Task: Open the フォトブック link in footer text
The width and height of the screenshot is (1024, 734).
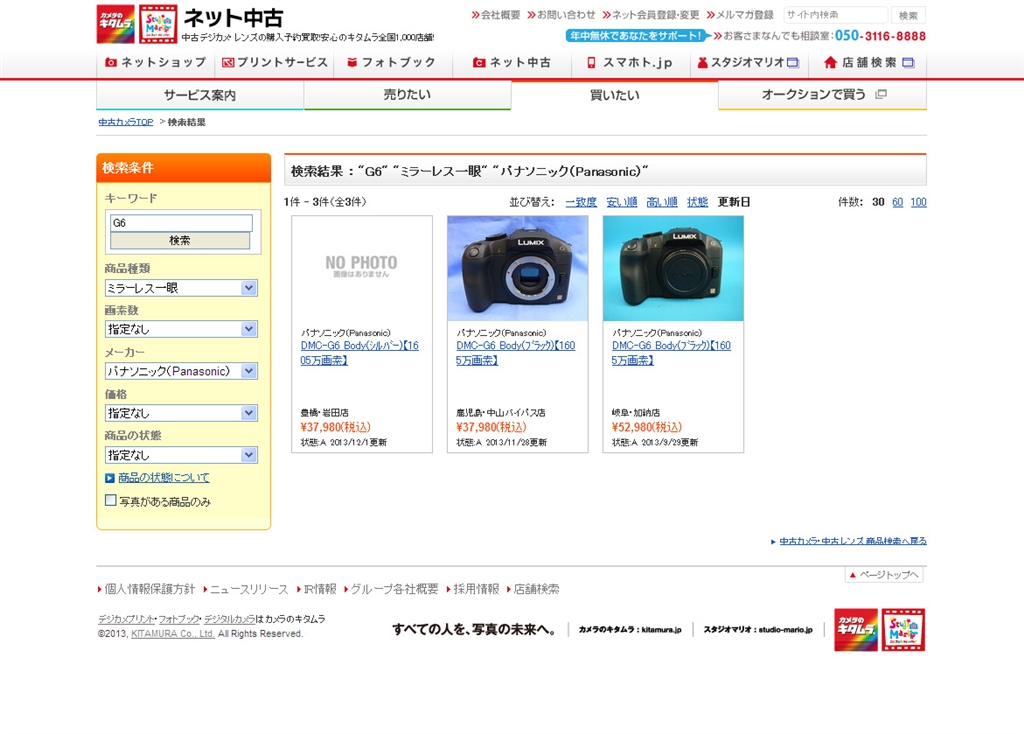Action: (x=179, y=619)
